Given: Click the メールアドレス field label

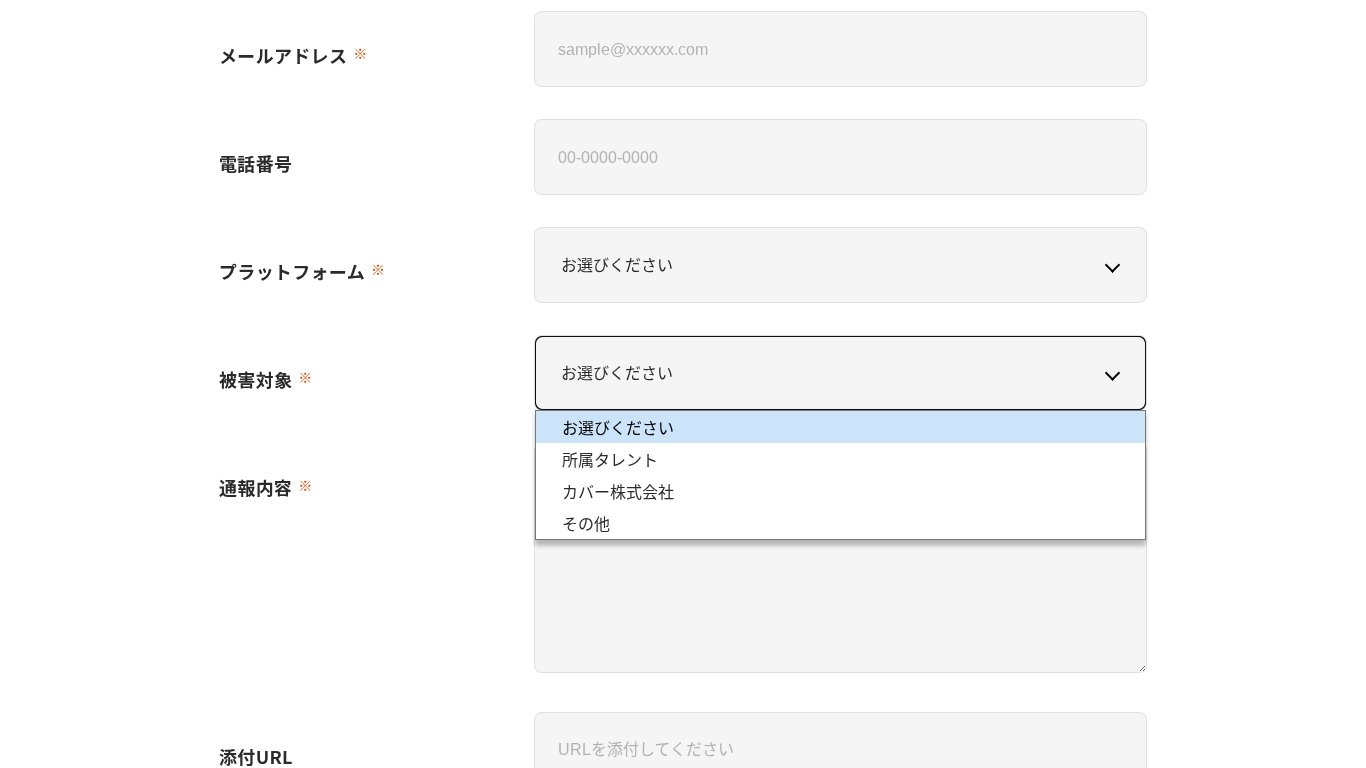Looking at the screenshot, I should tap(283, 56).
